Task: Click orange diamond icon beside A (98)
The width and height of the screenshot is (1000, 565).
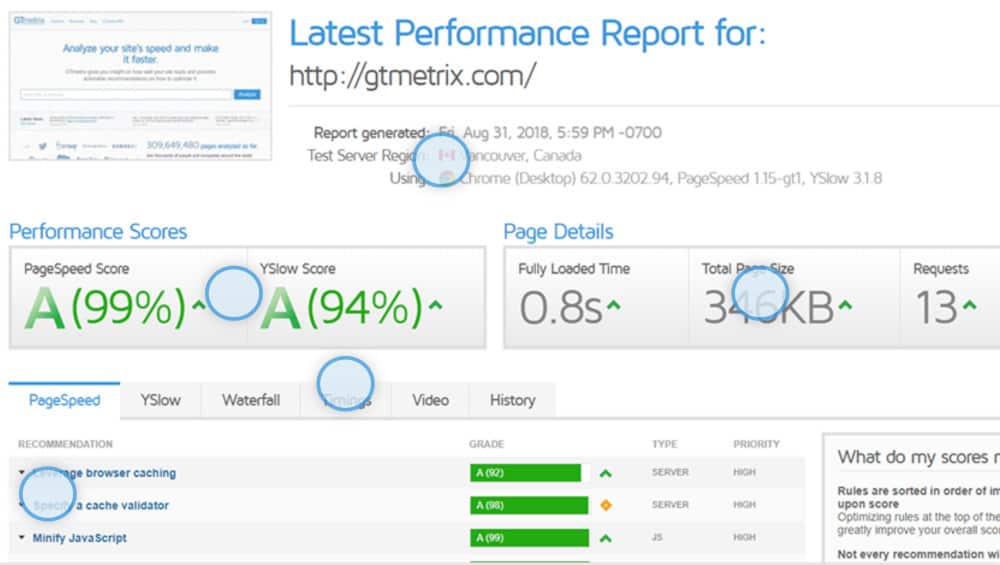Action: 606,505
